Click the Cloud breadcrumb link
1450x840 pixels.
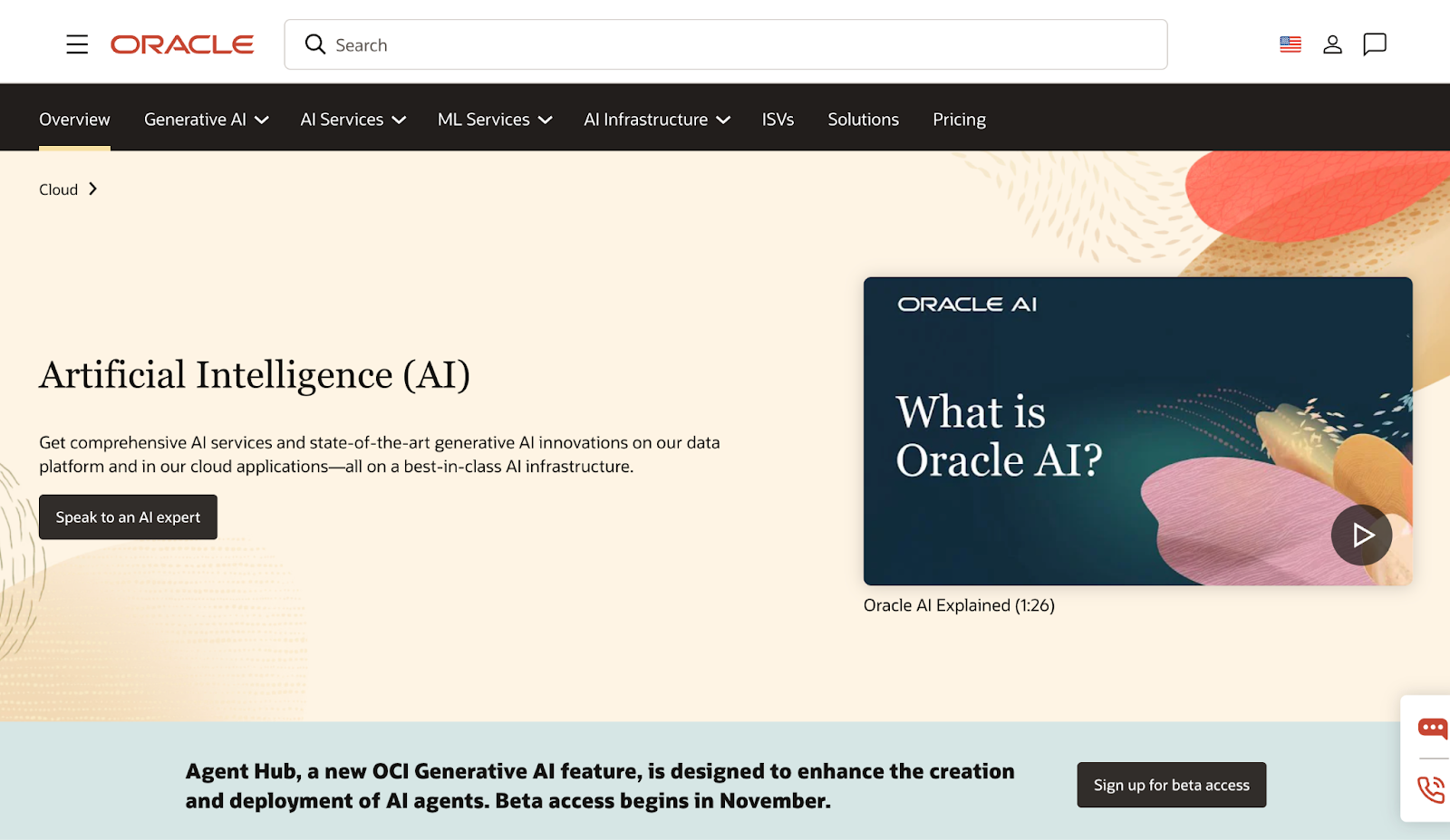[57, 189]
